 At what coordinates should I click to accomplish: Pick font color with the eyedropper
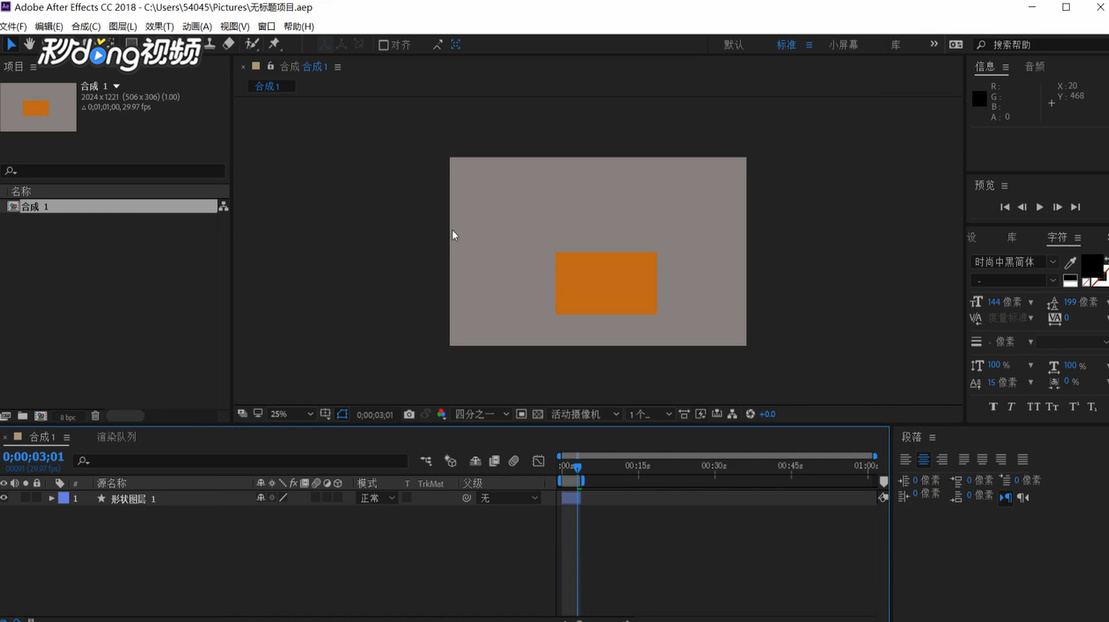pyautogui.click(x=1070, y=263)
